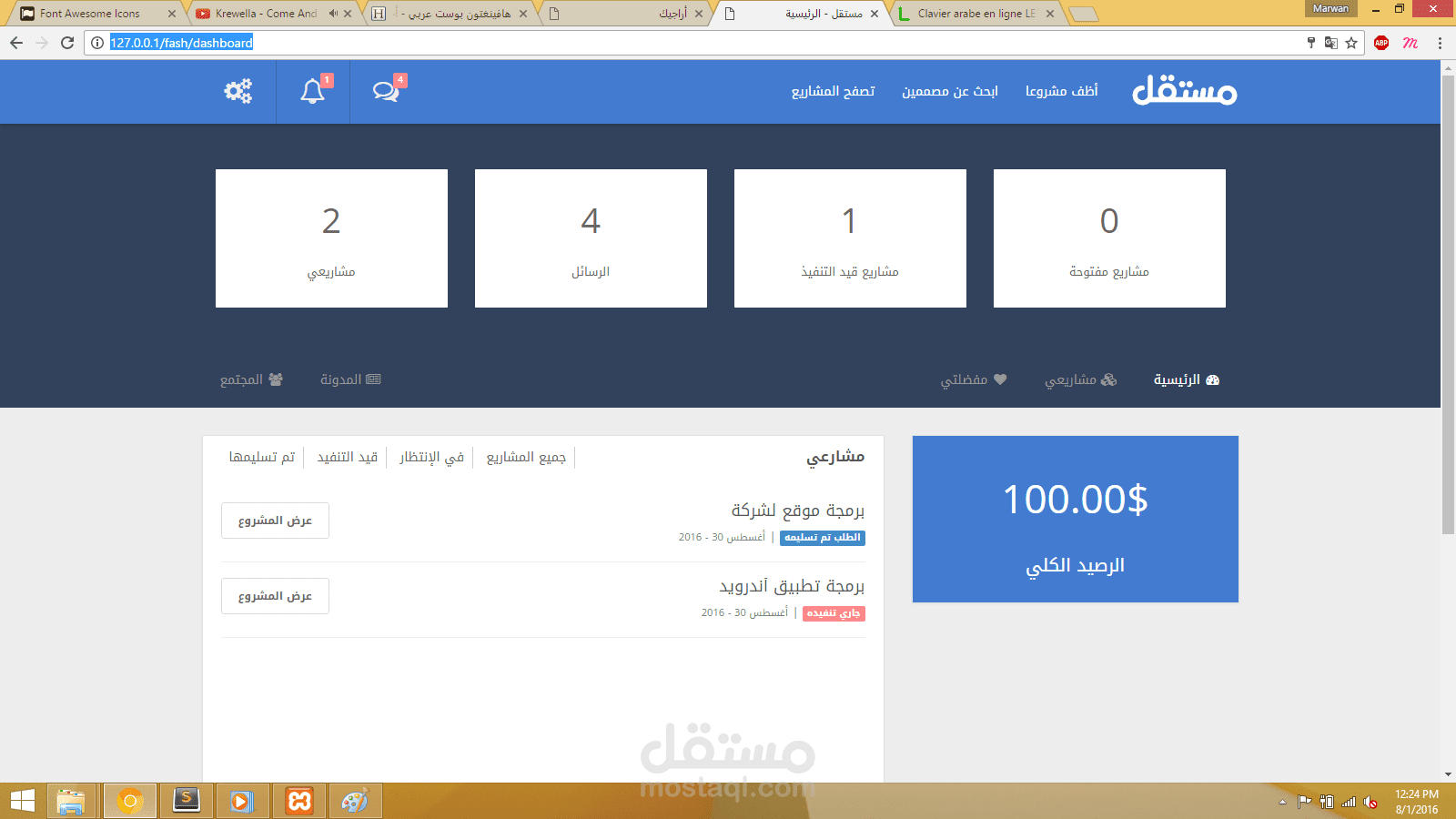Select مفضلتي favorites tab
The width and height of the screenshot is (1456, 819).
(x=974, y=379)
